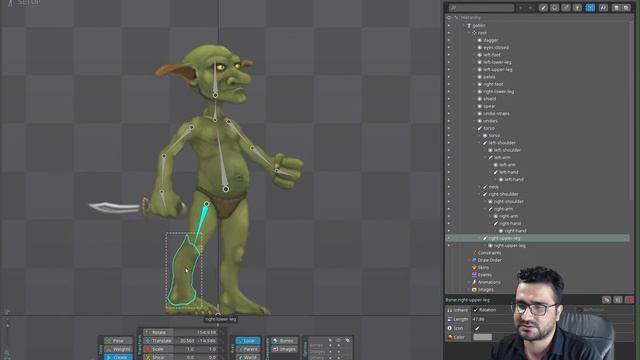Open the Events node

484,275
